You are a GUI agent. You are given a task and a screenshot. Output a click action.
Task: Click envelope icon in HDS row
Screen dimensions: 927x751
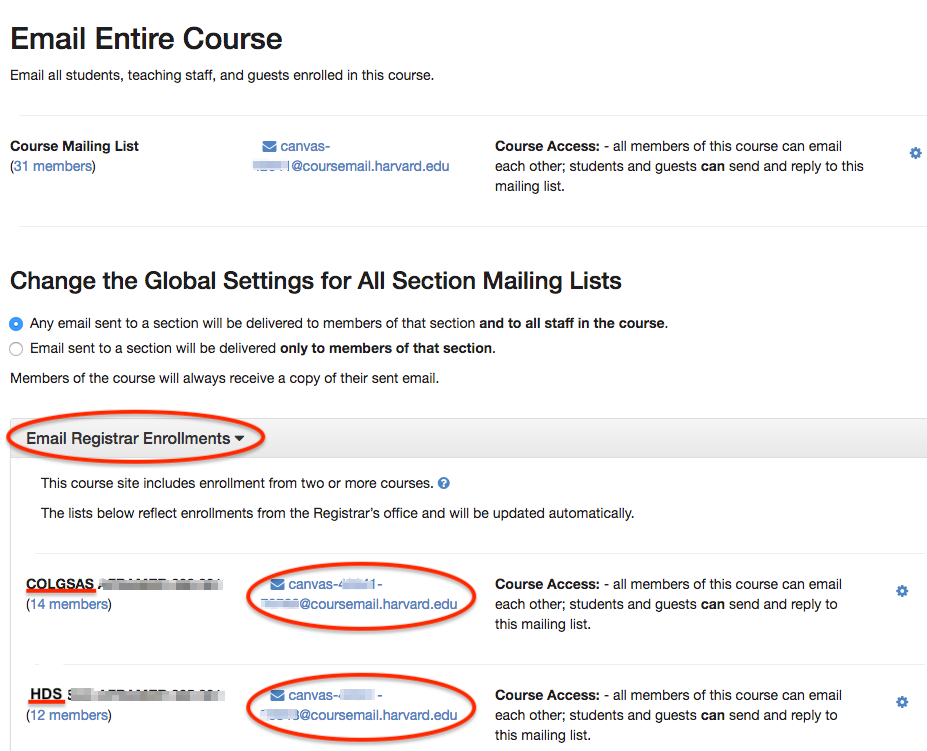[277, 695]
